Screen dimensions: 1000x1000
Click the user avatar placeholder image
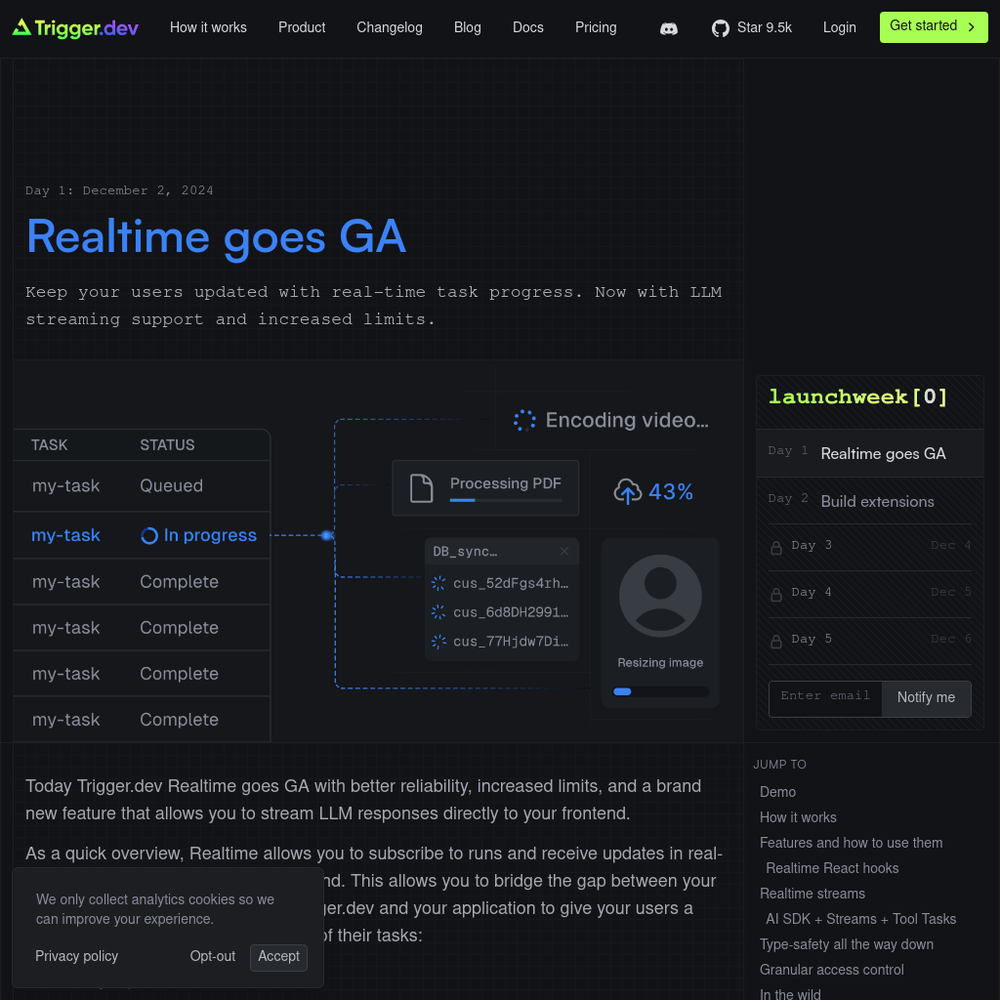point(660,596)
